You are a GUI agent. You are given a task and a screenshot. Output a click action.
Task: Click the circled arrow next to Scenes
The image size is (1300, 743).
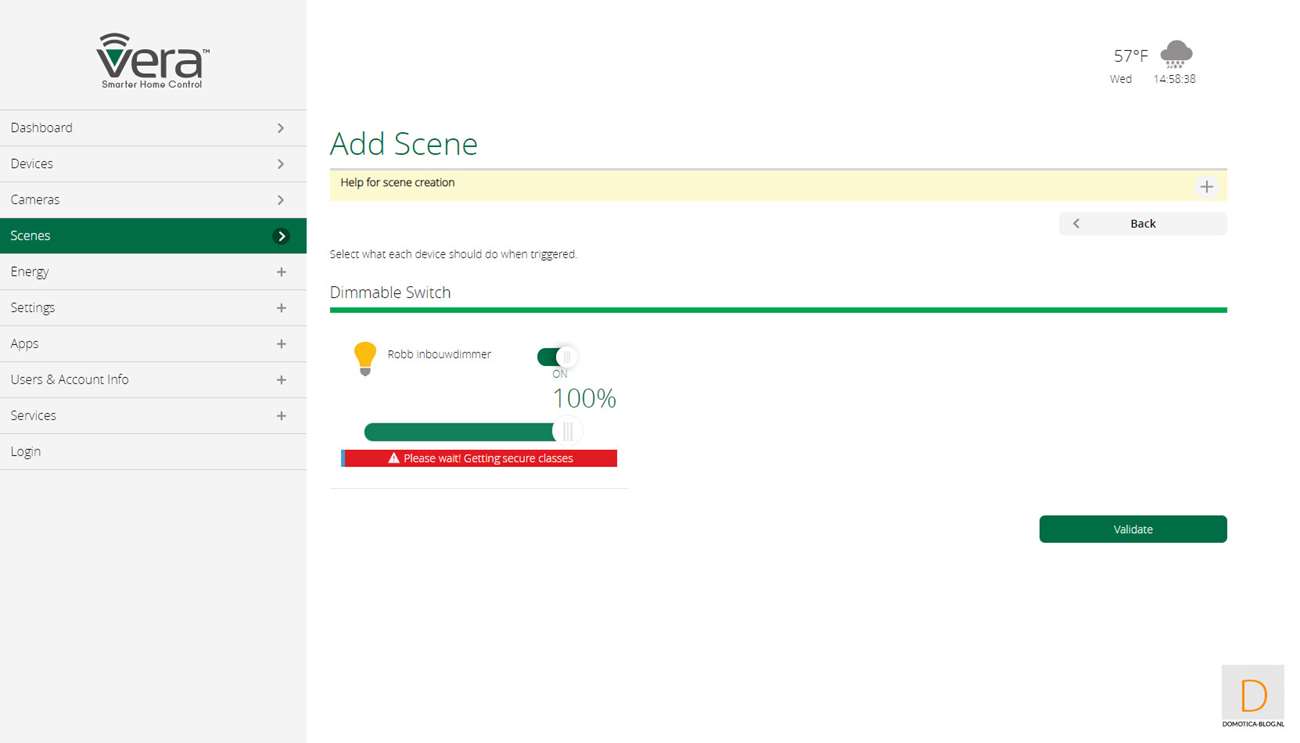281,236
